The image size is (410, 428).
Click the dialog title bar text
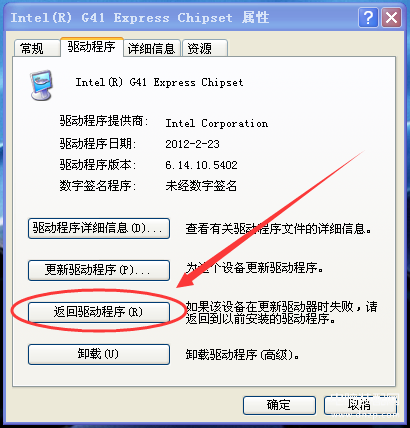click(140, 17)
